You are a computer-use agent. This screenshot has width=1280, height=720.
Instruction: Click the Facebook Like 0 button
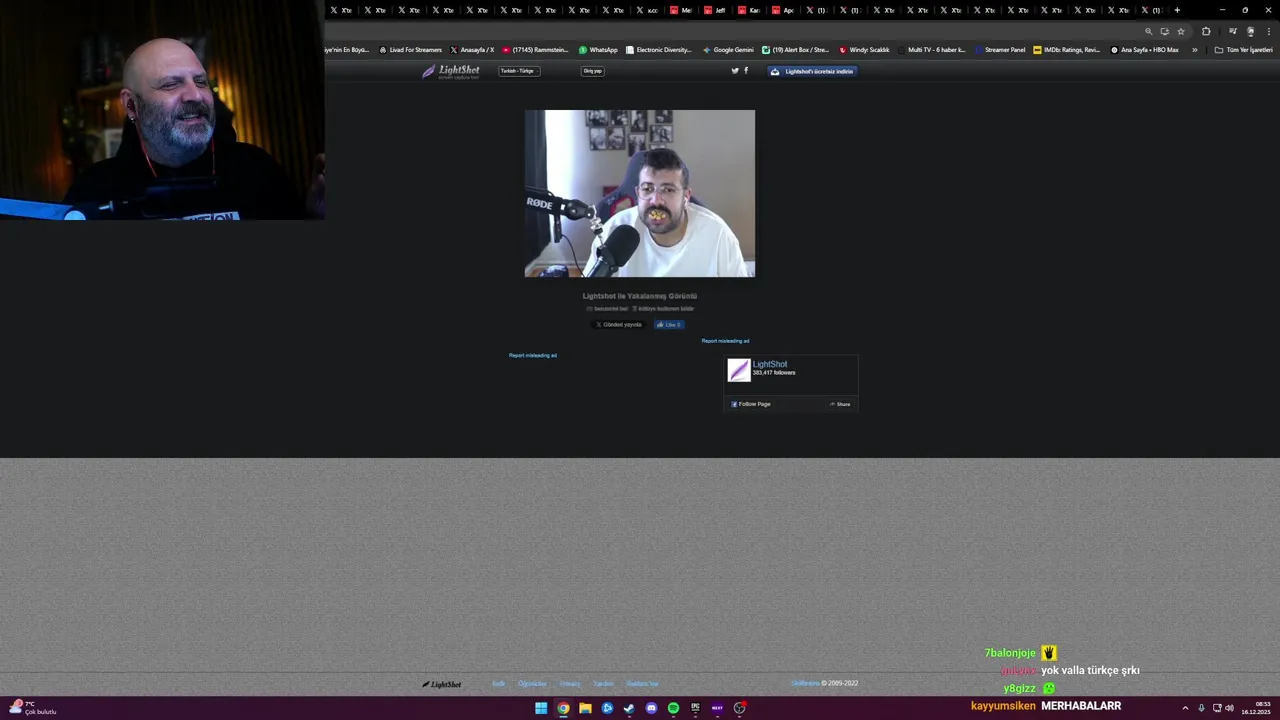pos(669,325)
